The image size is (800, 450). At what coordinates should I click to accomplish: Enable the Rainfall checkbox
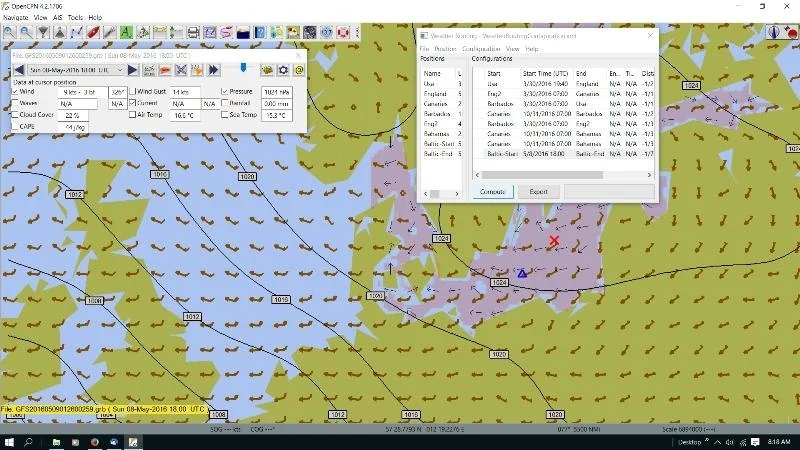[224, 103]
